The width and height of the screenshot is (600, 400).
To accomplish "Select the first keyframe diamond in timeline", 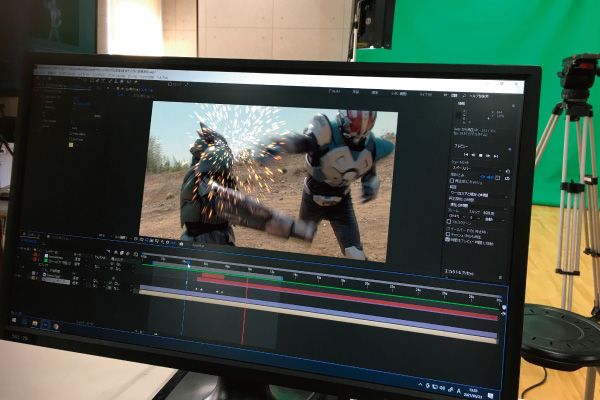I will 196,289.
